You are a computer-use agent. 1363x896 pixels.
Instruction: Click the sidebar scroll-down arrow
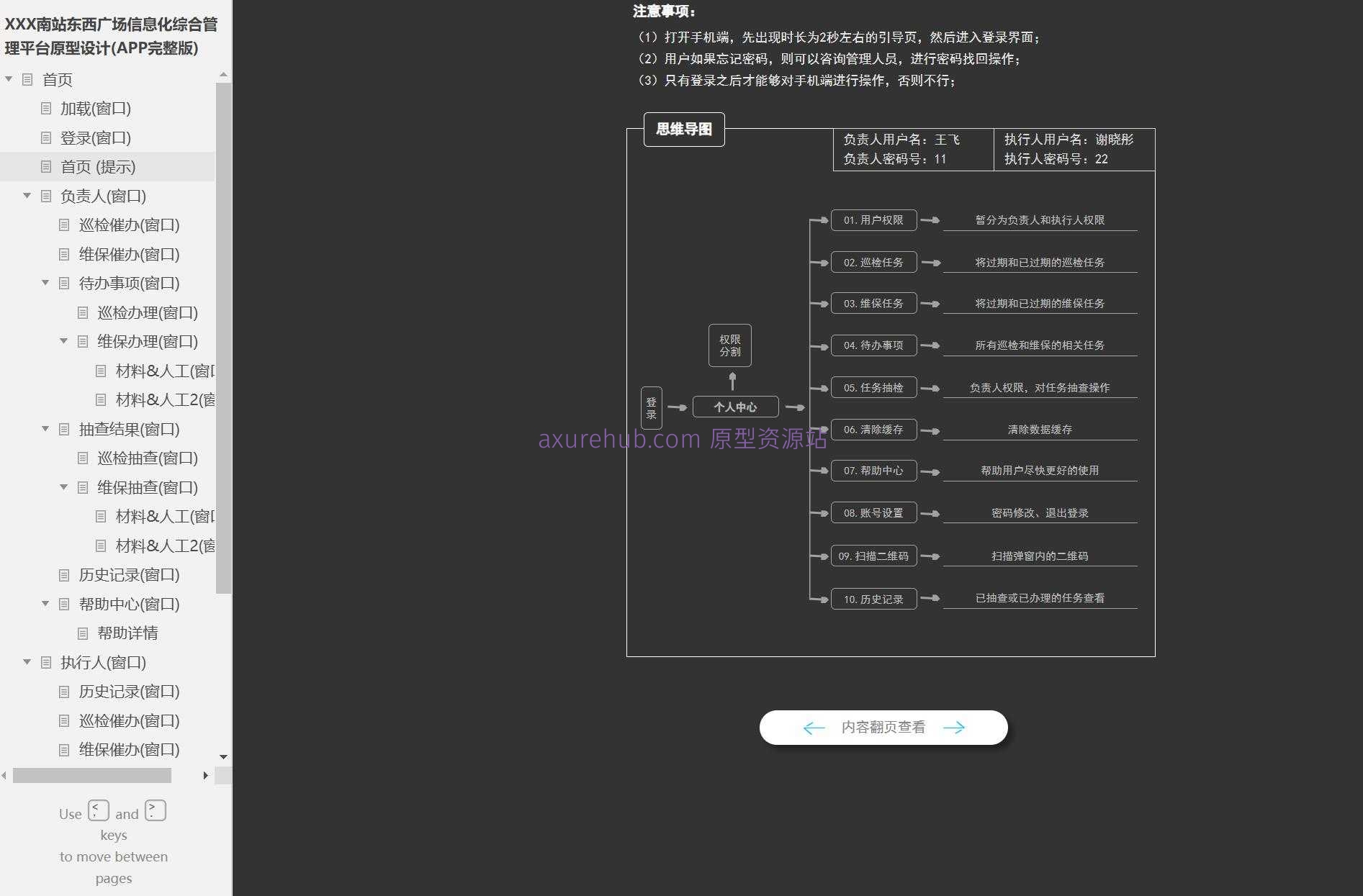[x=223, y=757]
